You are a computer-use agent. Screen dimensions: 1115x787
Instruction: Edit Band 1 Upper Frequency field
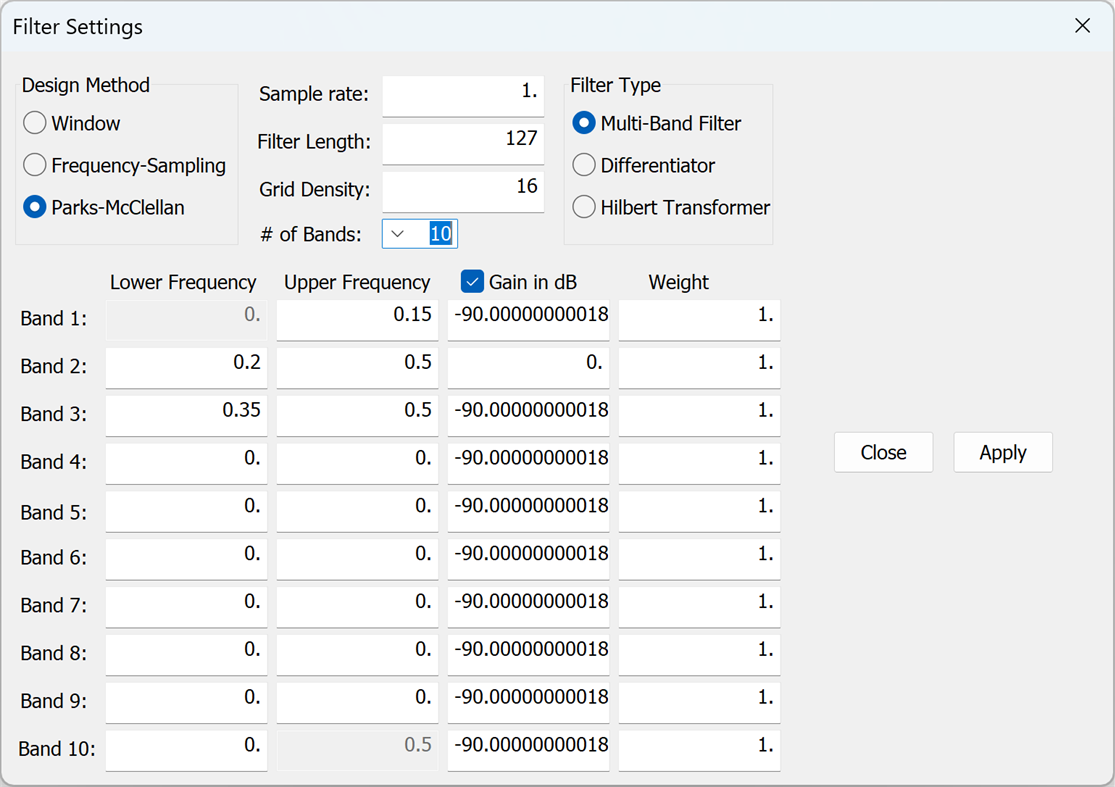coord(357,319)
